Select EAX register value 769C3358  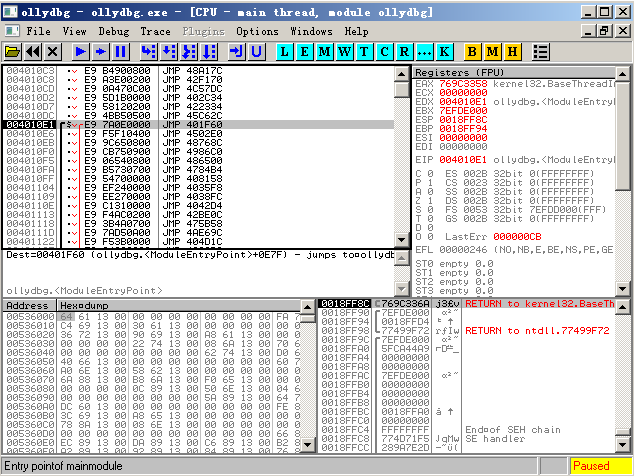[x=463, y=84]
